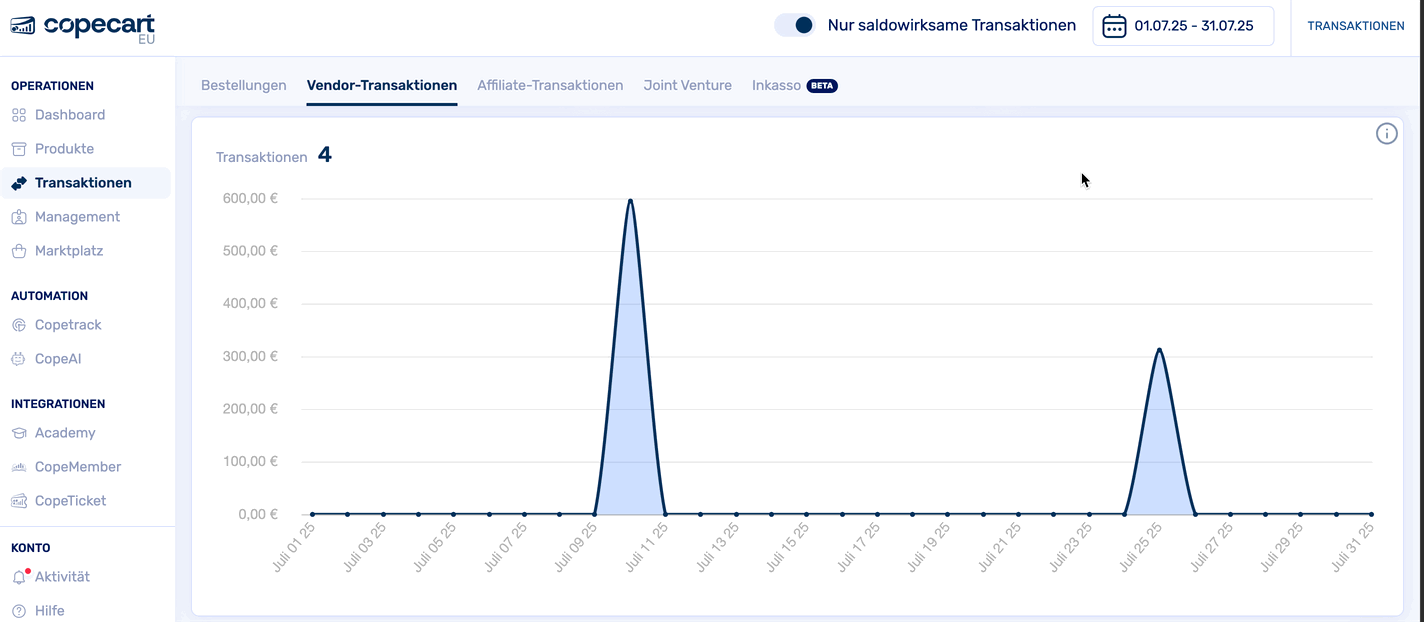Click the Copecart EU logo
This screenshot has width=1424, height=622.
click(82, 28)
